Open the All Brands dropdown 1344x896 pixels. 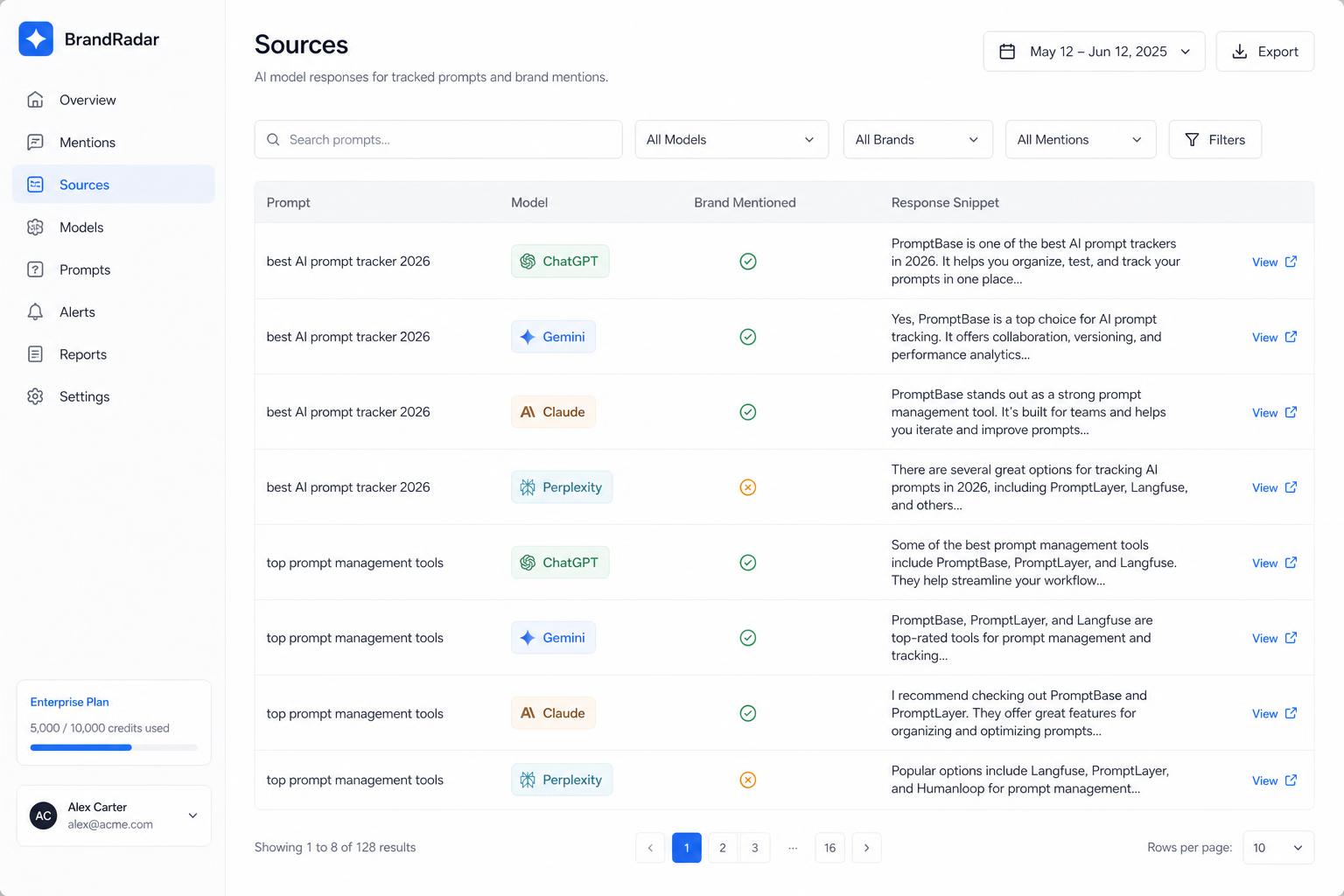[918, 140]
